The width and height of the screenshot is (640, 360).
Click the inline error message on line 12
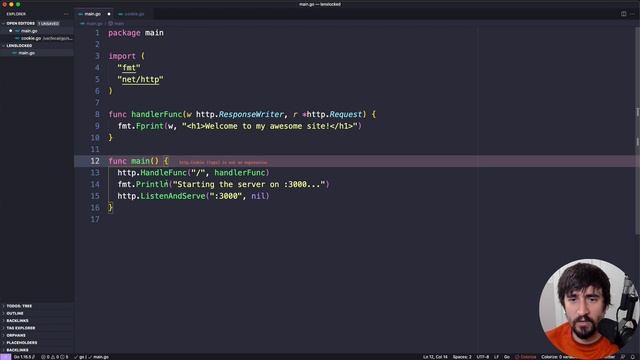[x=223, y=162]
